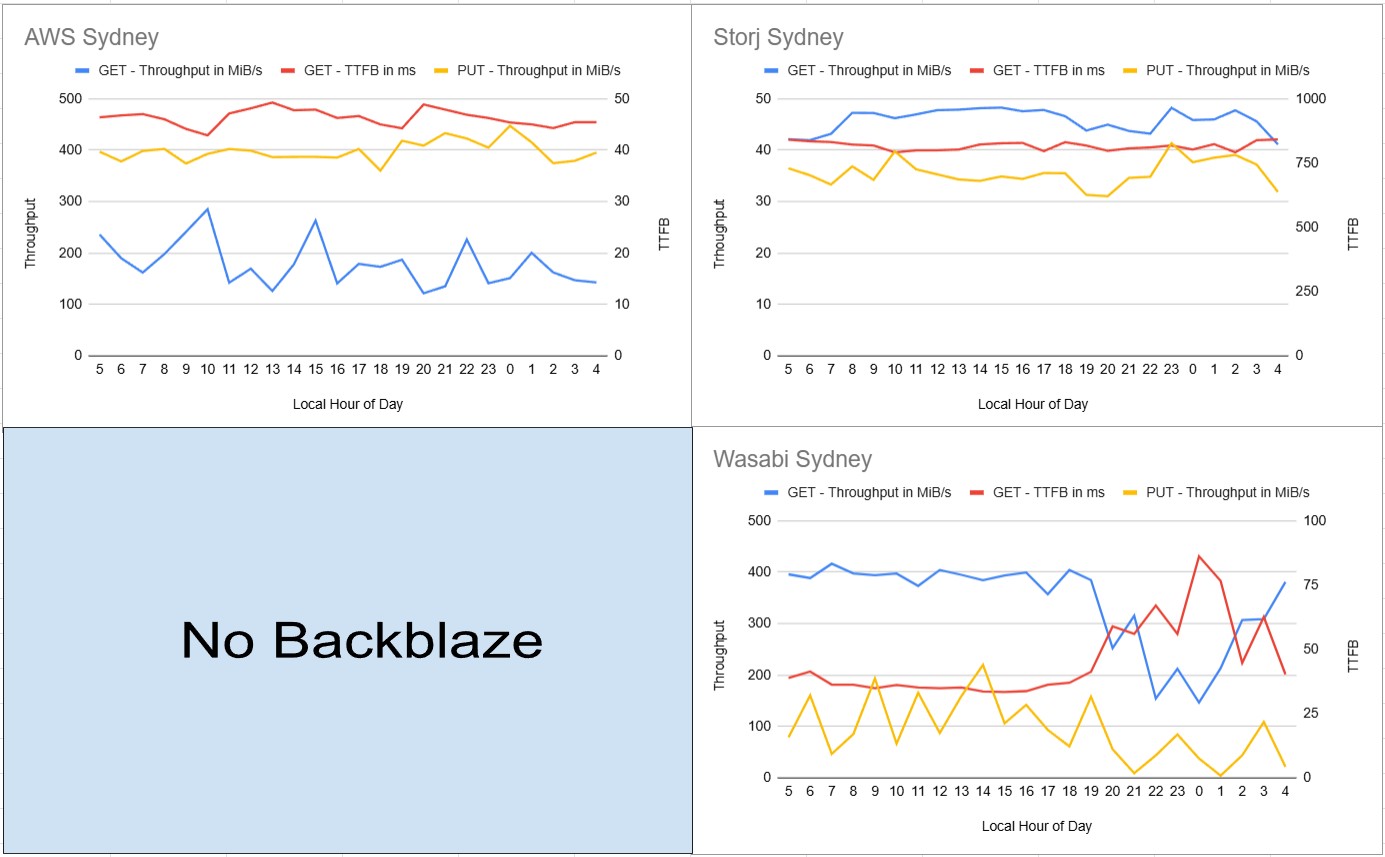This screenshot has width=1385, height=857.
Task: Click PUT Throughput legend entry in Wasabi chart
Action: click(x=1216, y=492)
